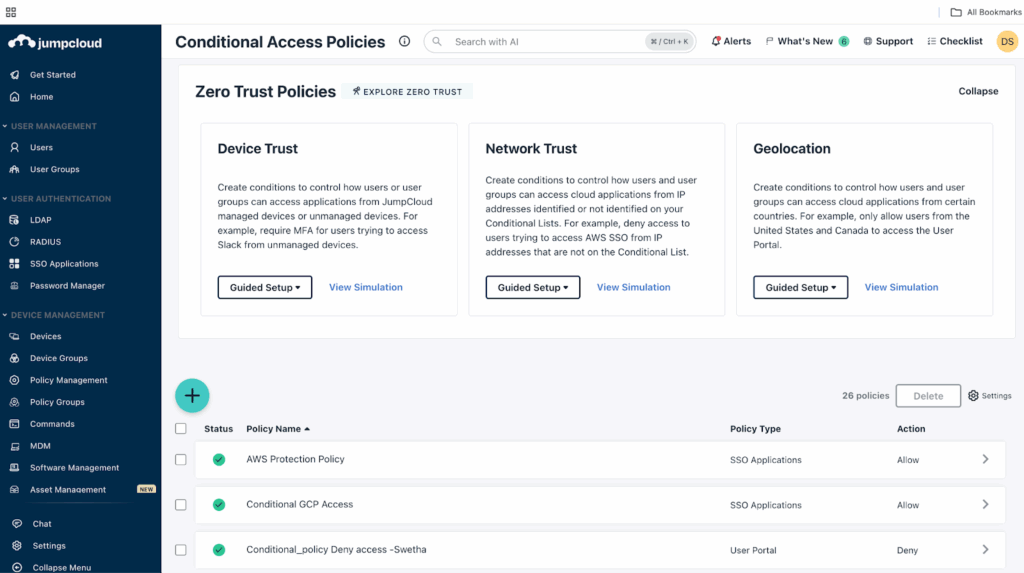The width and height of the screenshot is (1024, 573).
Task: Click the teal plus add policy button
Action: (x=192, y=395)
